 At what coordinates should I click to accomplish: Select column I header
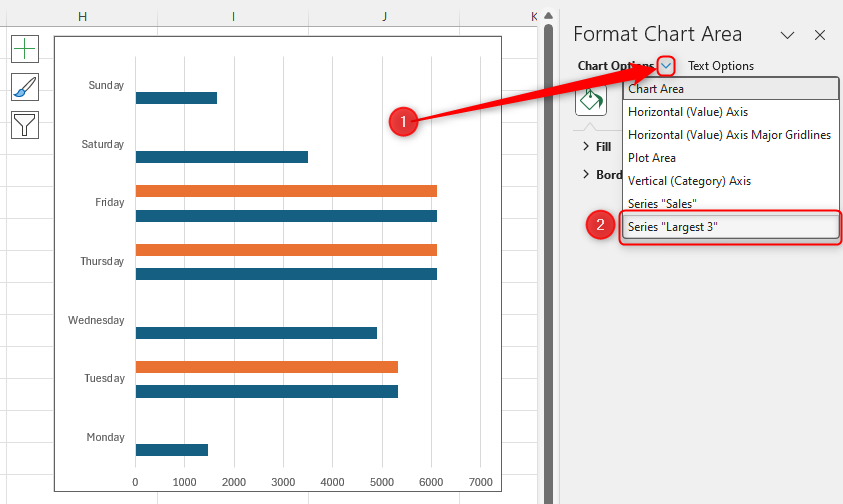pos(233,17)
